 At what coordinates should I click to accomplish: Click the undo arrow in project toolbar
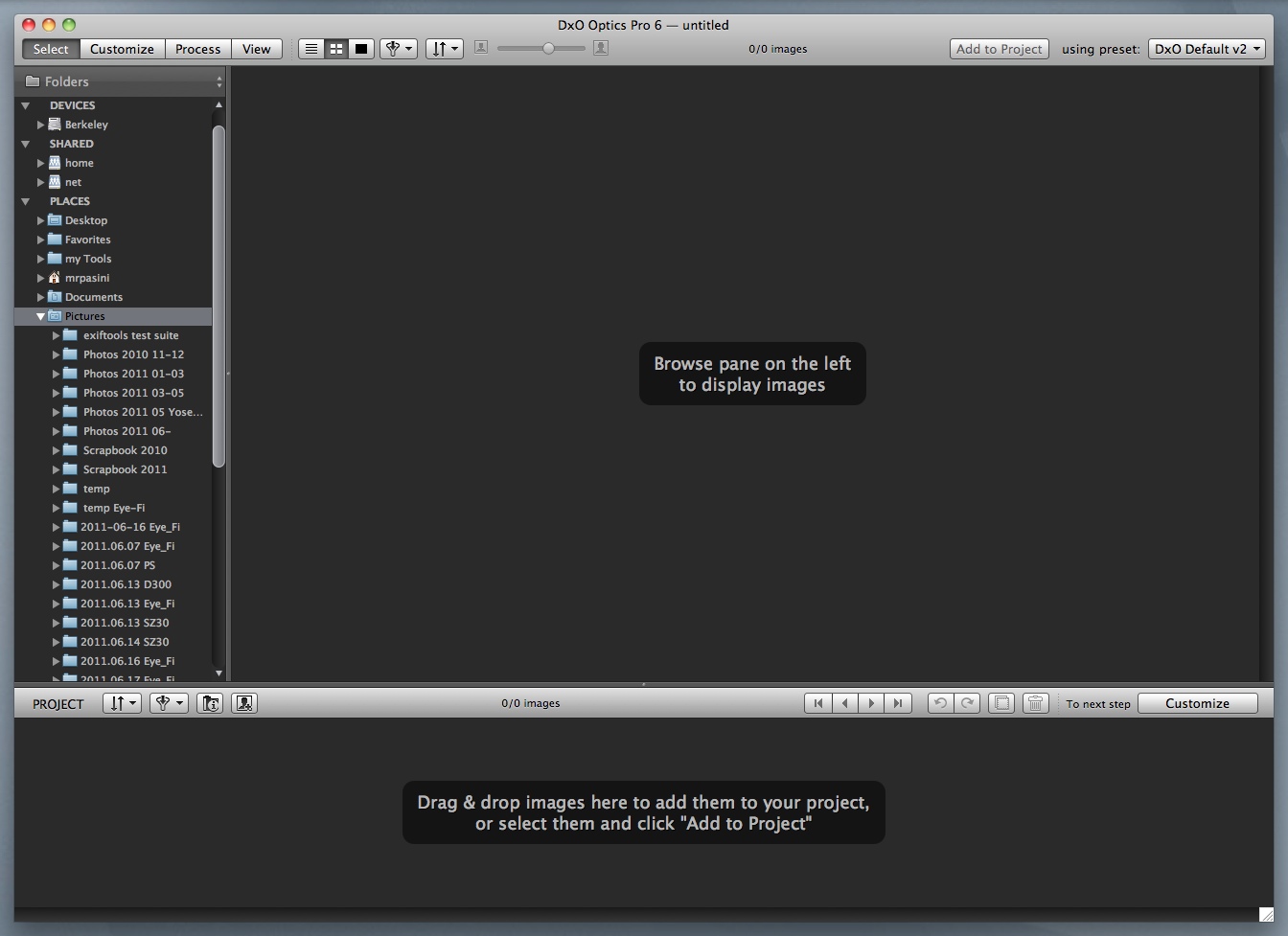(x=940, y=703)
